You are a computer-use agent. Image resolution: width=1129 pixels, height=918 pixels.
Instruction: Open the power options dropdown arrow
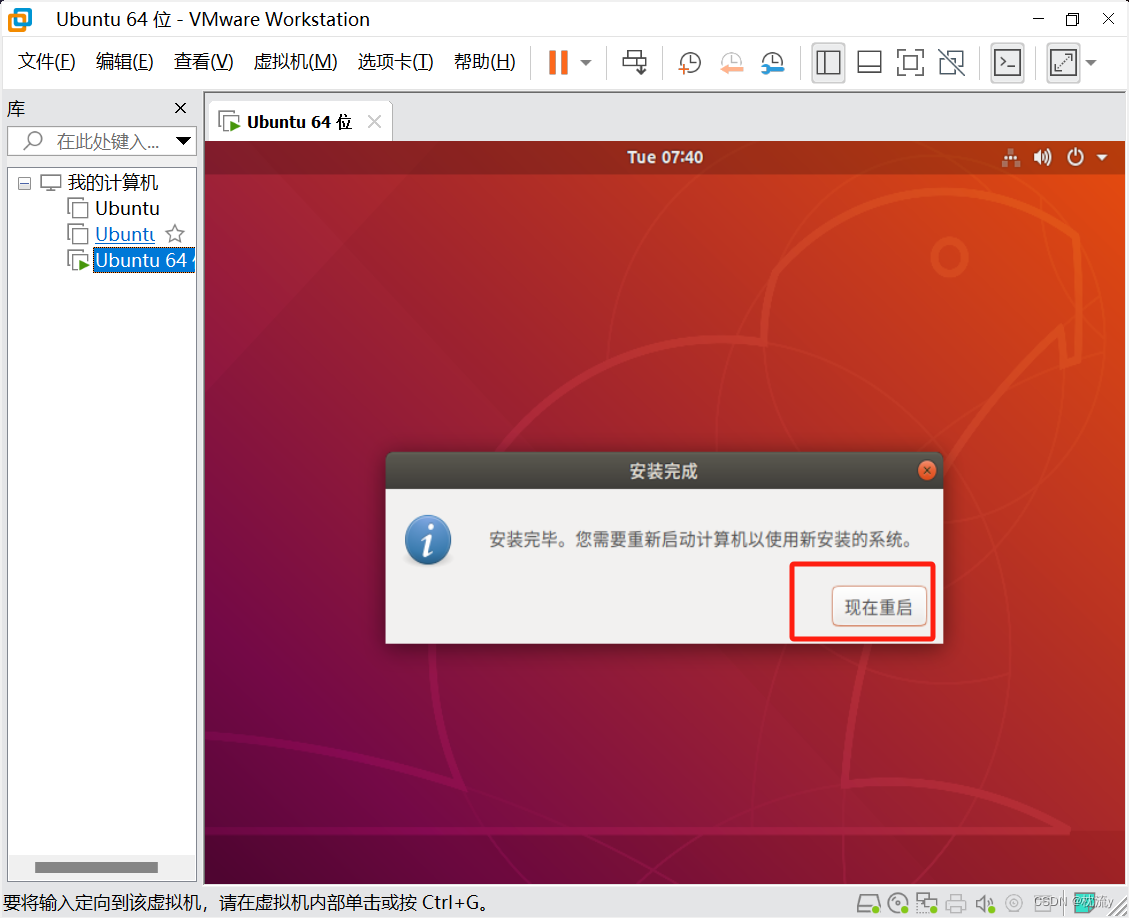pyautogui.click(x=586, y=63)
